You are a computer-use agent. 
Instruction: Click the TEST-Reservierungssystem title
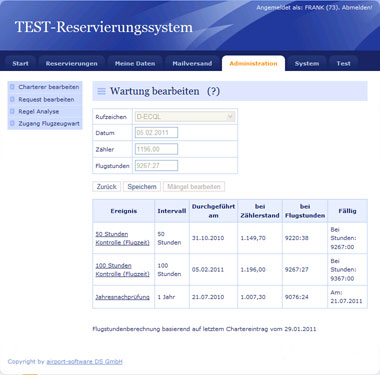[x=104, y=27]
